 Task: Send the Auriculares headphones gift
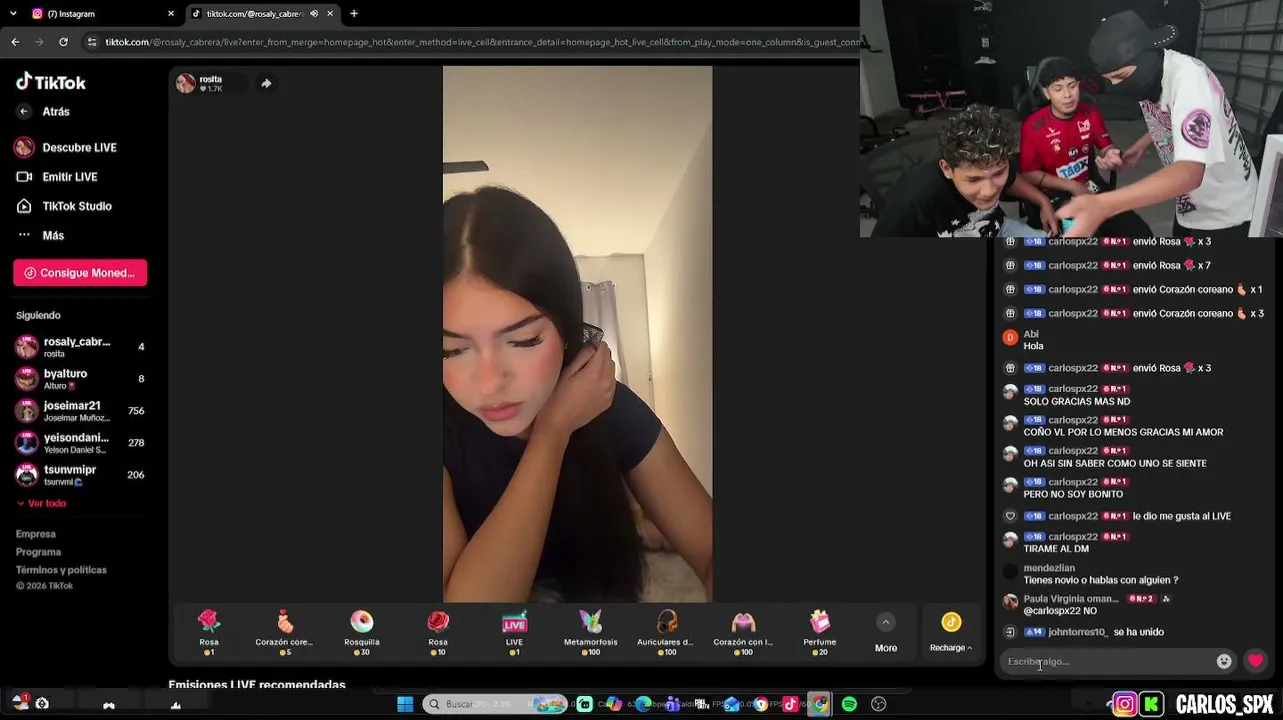point(667,633)
